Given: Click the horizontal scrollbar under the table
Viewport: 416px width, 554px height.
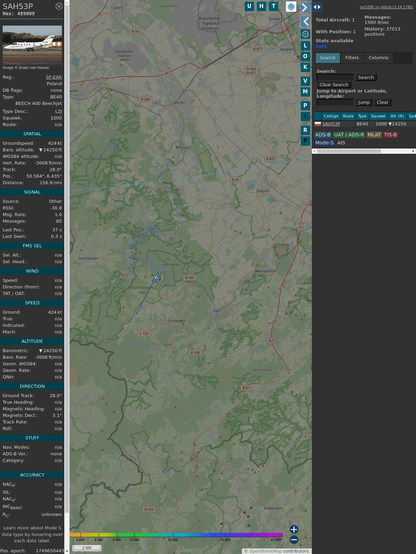Looking at the screenshot, I should (364, 151).
